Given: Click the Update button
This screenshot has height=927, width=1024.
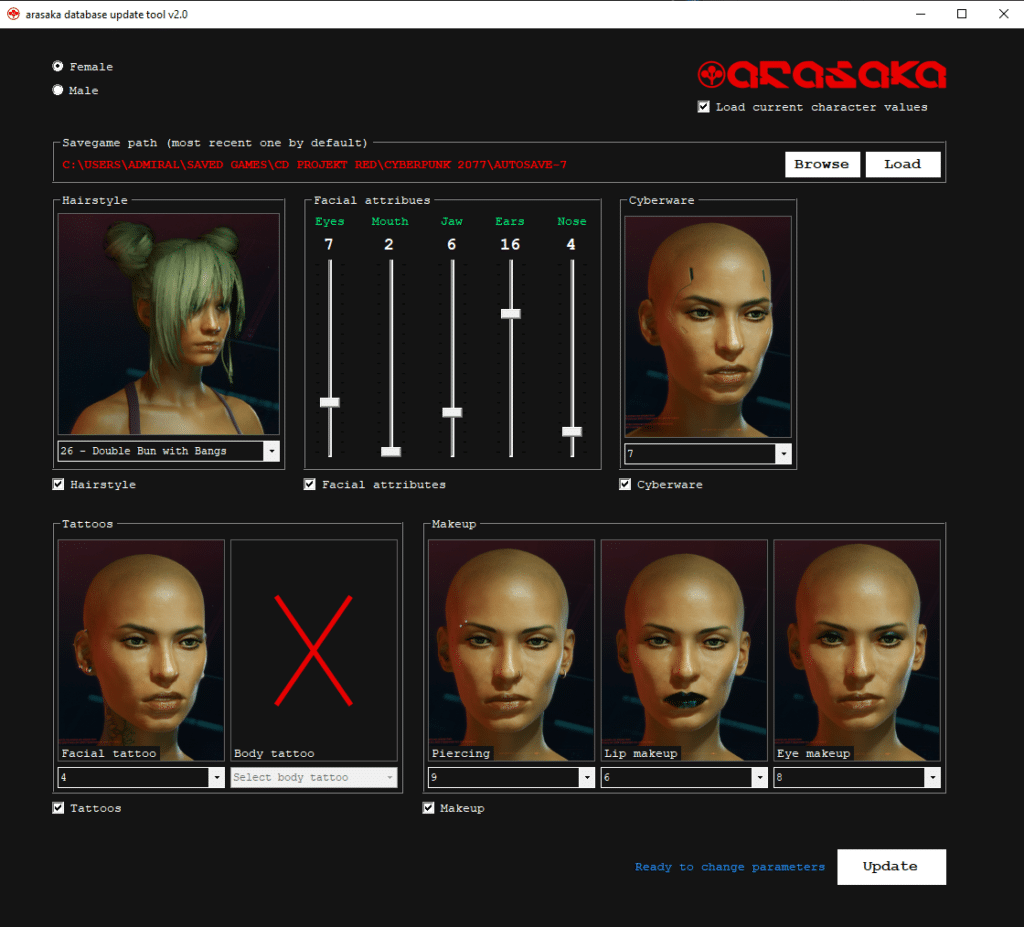Looking at the screenshot, I should pyautogui.click(x=891, y=866).
